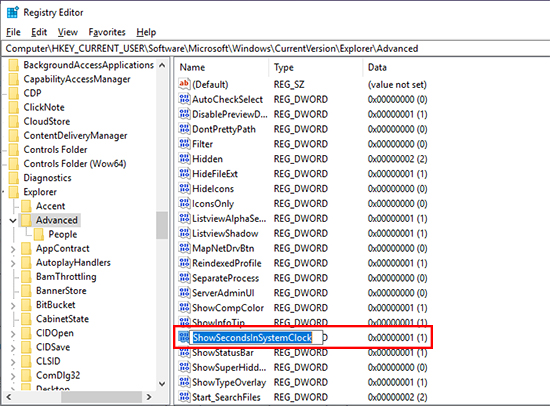Viewport: 550px width, 406px height.
Task: Expand the AppContract key
Action: (13, 249)
